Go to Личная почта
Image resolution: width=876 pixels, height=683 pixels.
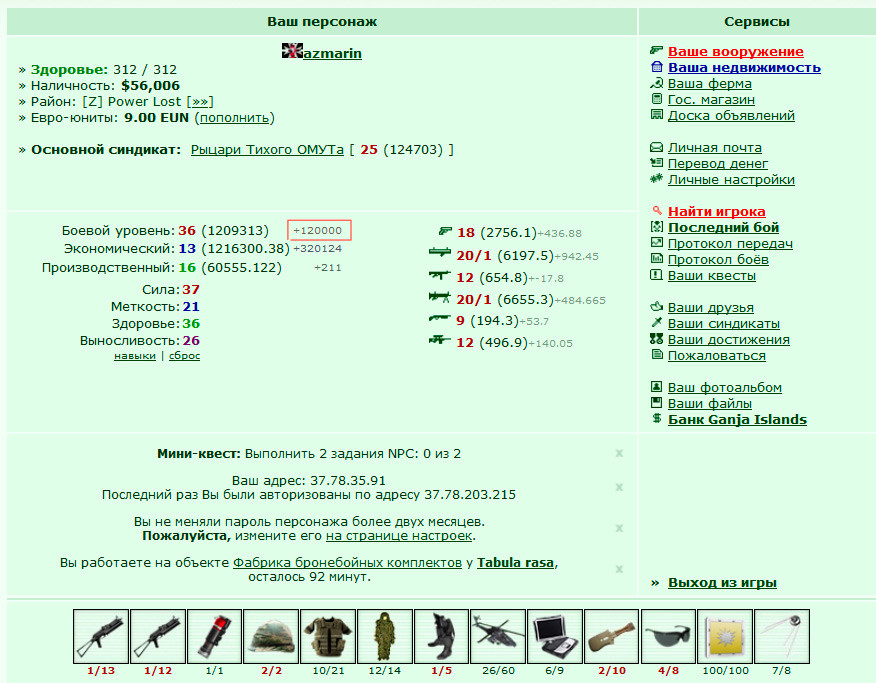(715, 147)
